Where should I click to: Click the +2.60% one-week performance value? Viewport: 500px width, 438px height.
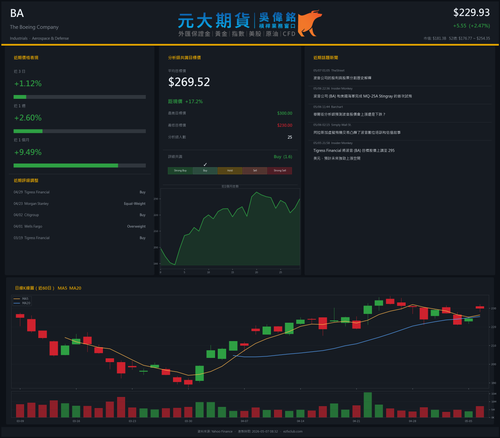click(x=28, y=118)
